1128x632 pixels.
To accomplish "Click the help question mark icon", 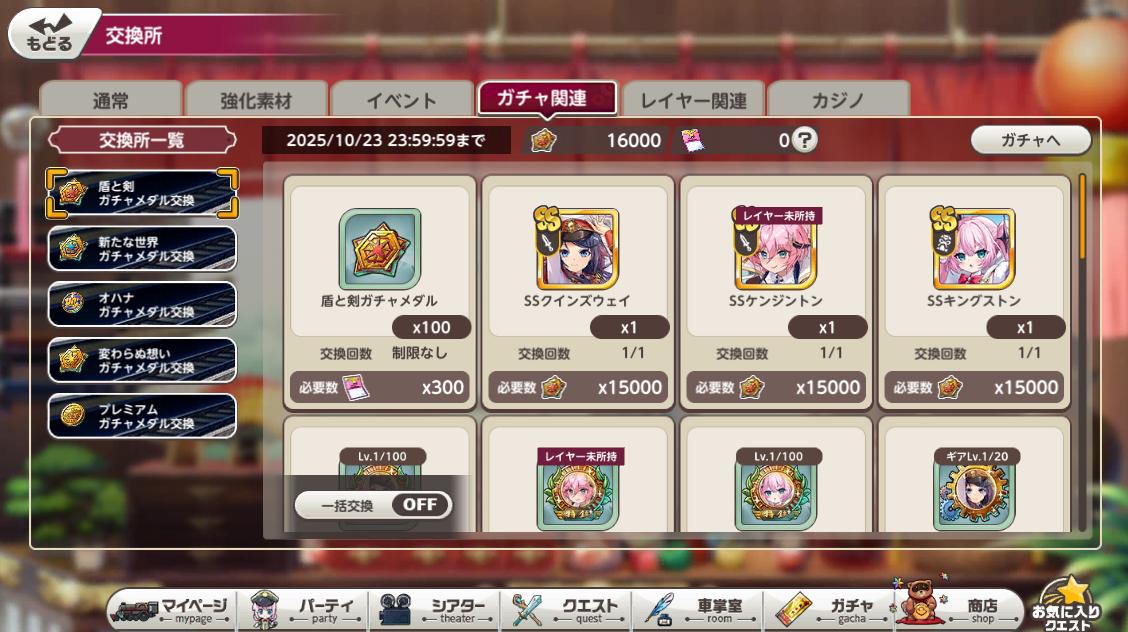I will pyautogui.click(x=804, y=139).
